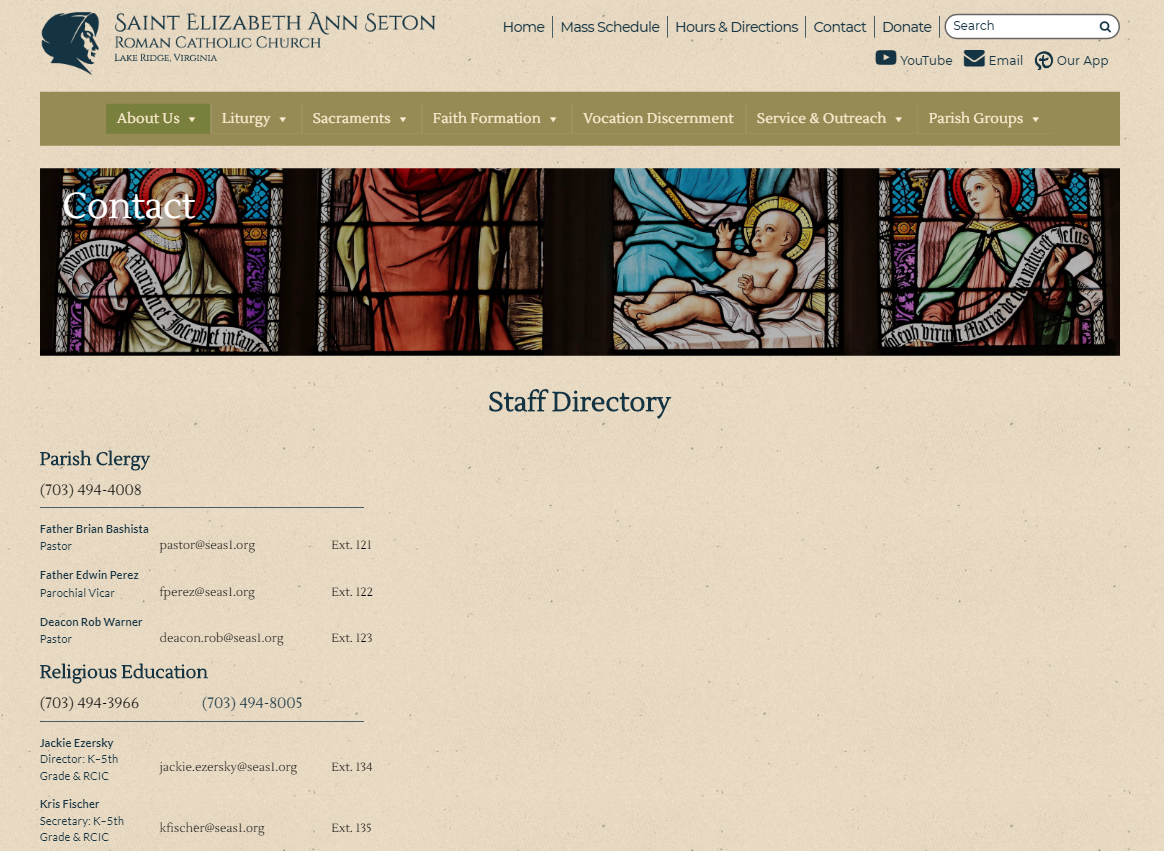1164x851 pixels.
Task: Open the Sacraments dropdown menu
Action: (360, 118)
